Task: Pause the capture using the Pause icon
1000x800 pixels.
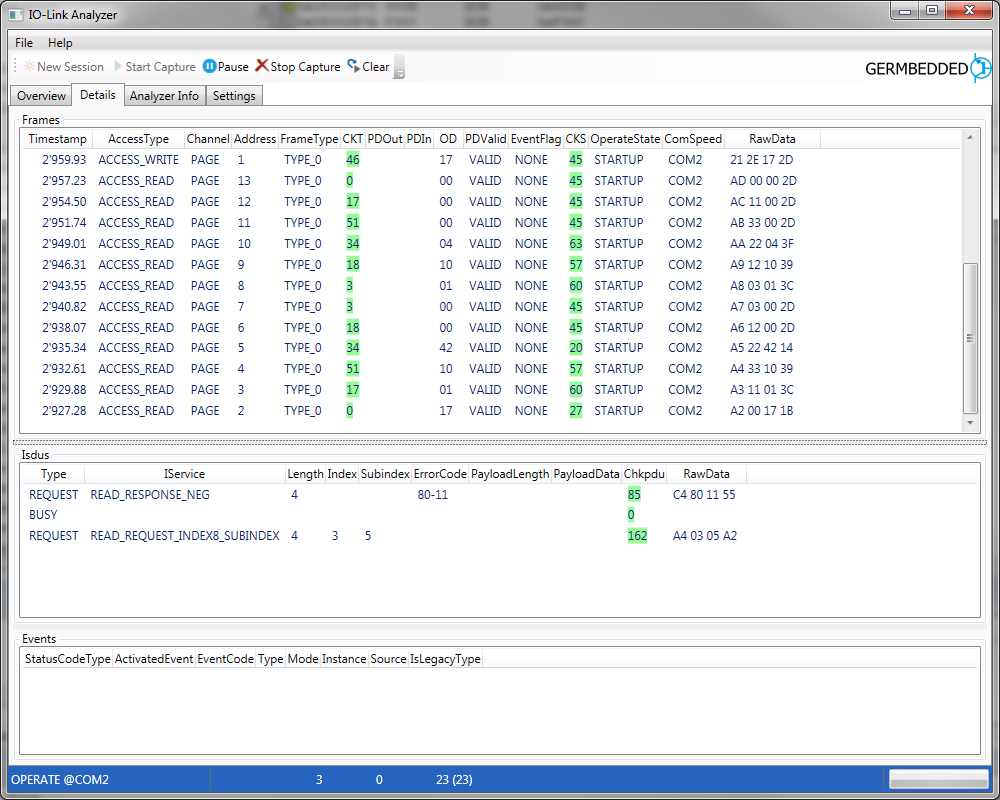Action: pos(209,67)
